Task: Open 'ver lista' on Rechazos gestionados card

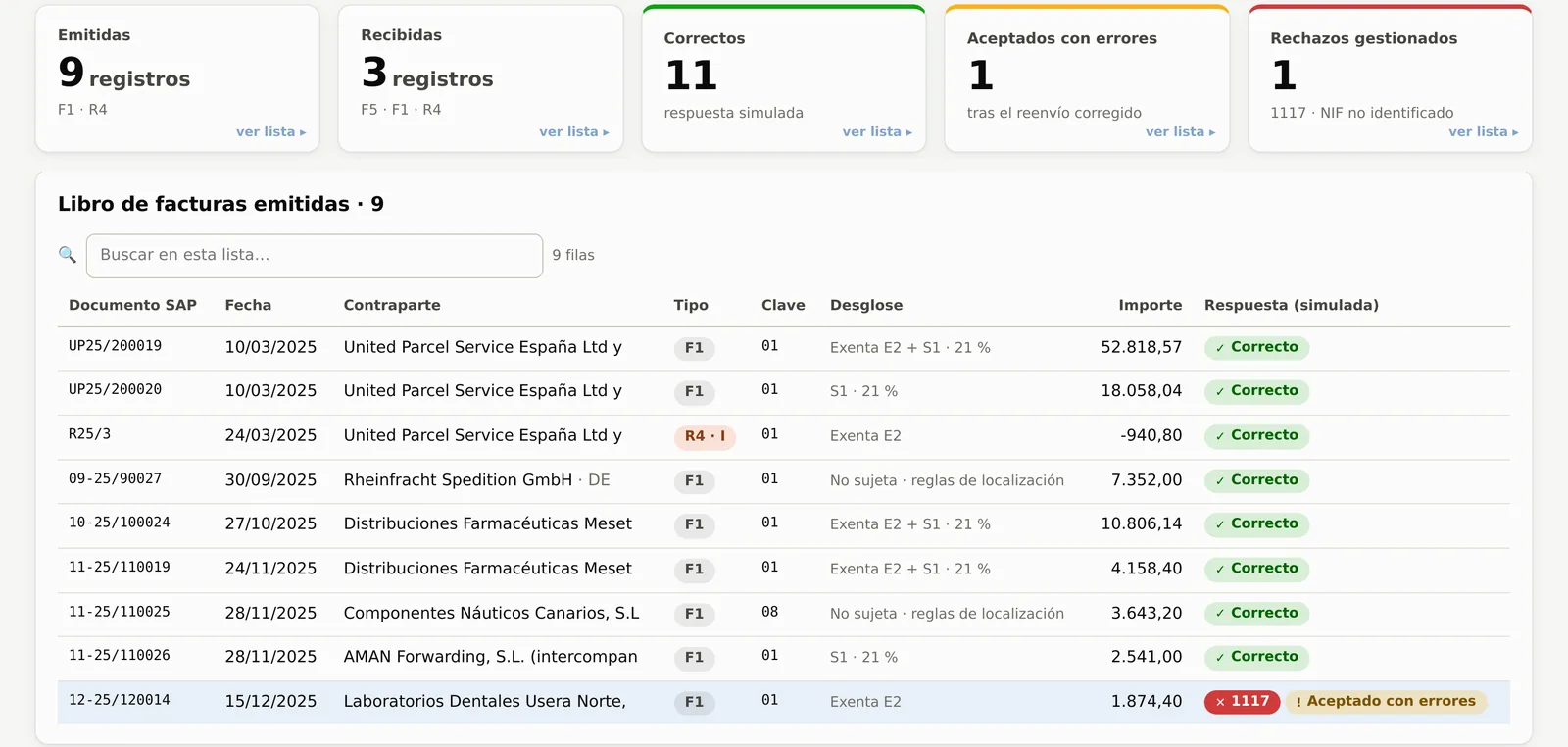Action: 1484,131
